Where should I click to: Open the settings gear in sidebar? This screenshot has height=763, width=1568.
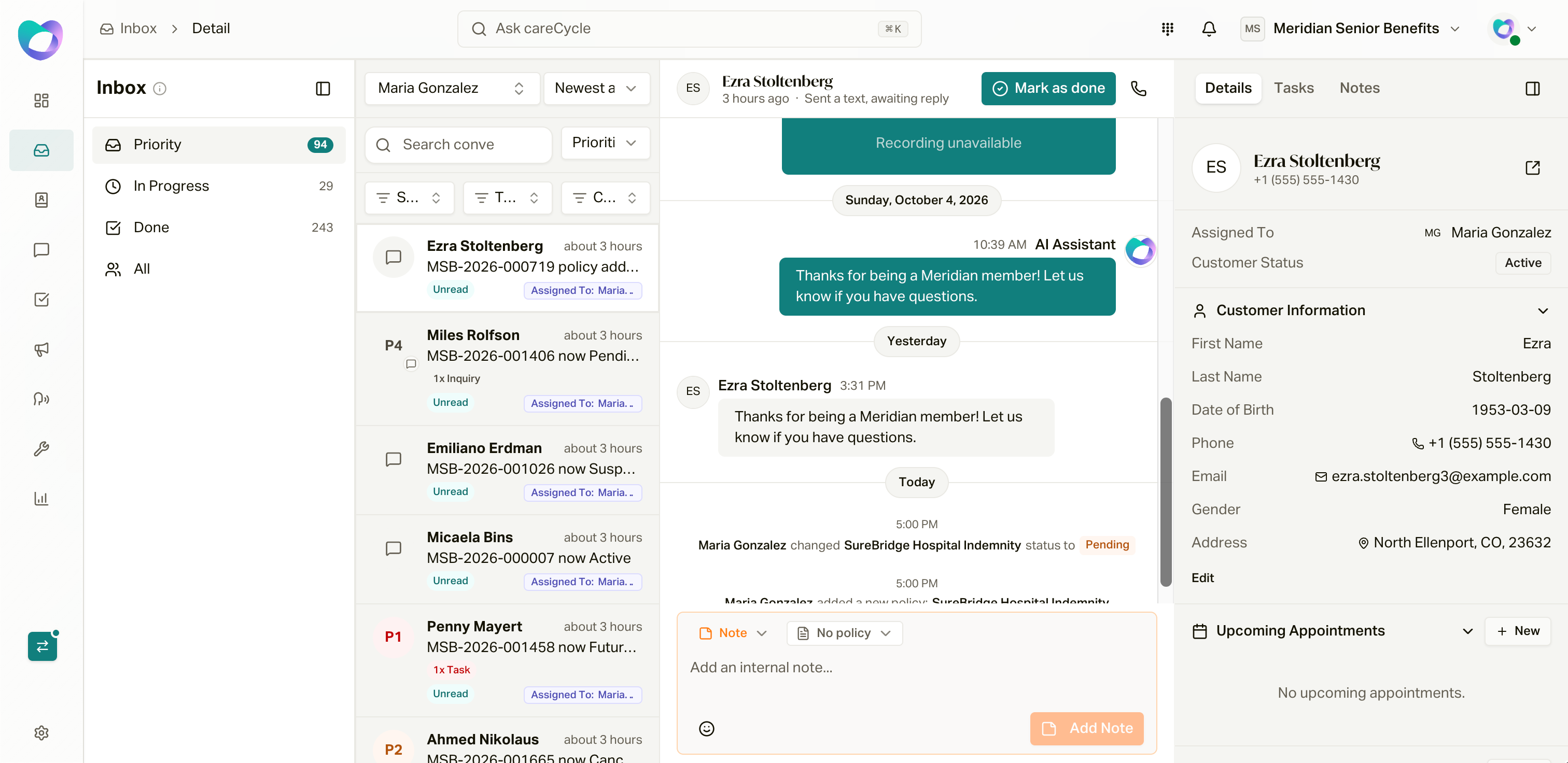[x=41, y=732]
